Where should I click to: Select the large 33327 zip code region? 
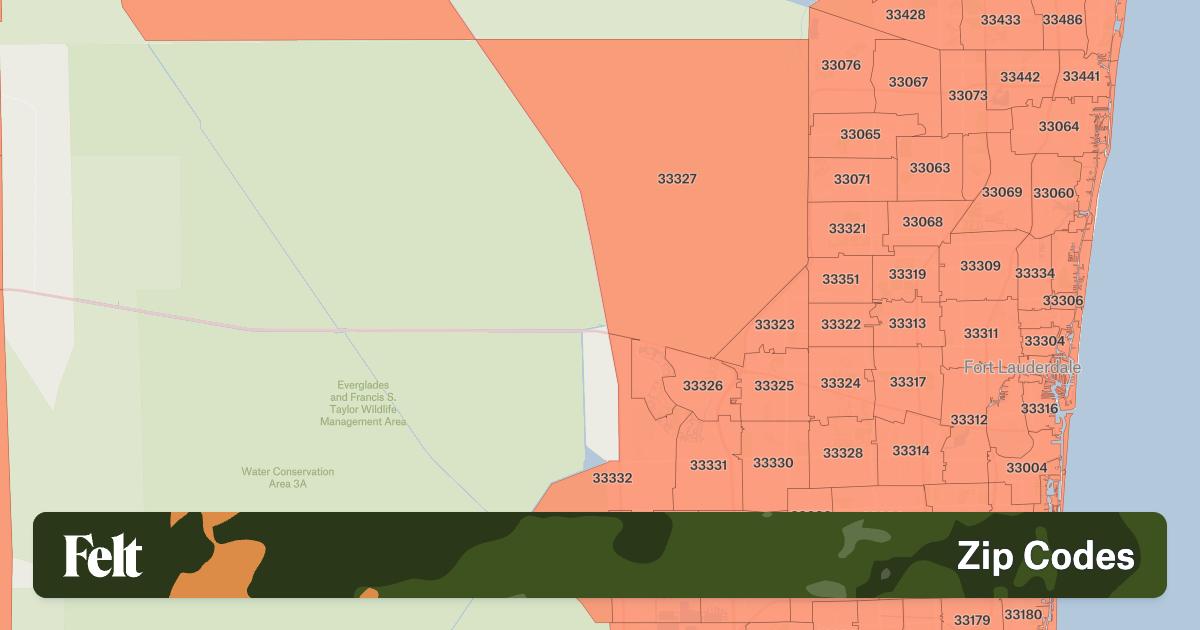click(x=677, y=179)
